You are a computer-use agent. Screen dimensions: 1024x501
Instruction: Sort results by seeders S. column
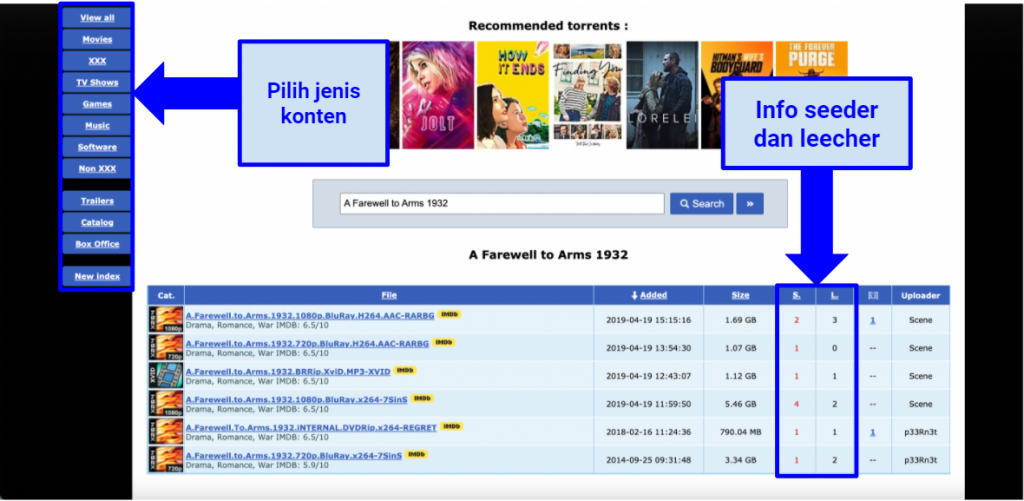coord(796,295)
